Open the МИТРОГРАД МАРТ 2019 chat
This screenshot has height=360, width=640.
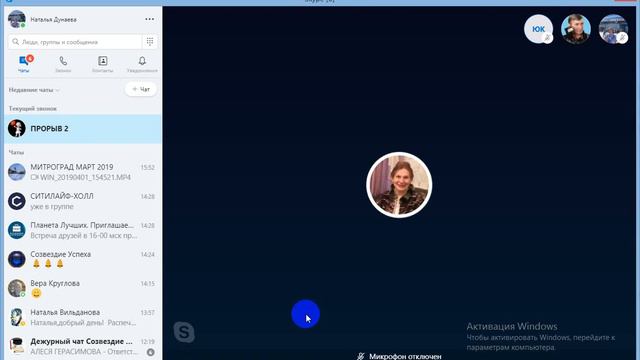83,172
